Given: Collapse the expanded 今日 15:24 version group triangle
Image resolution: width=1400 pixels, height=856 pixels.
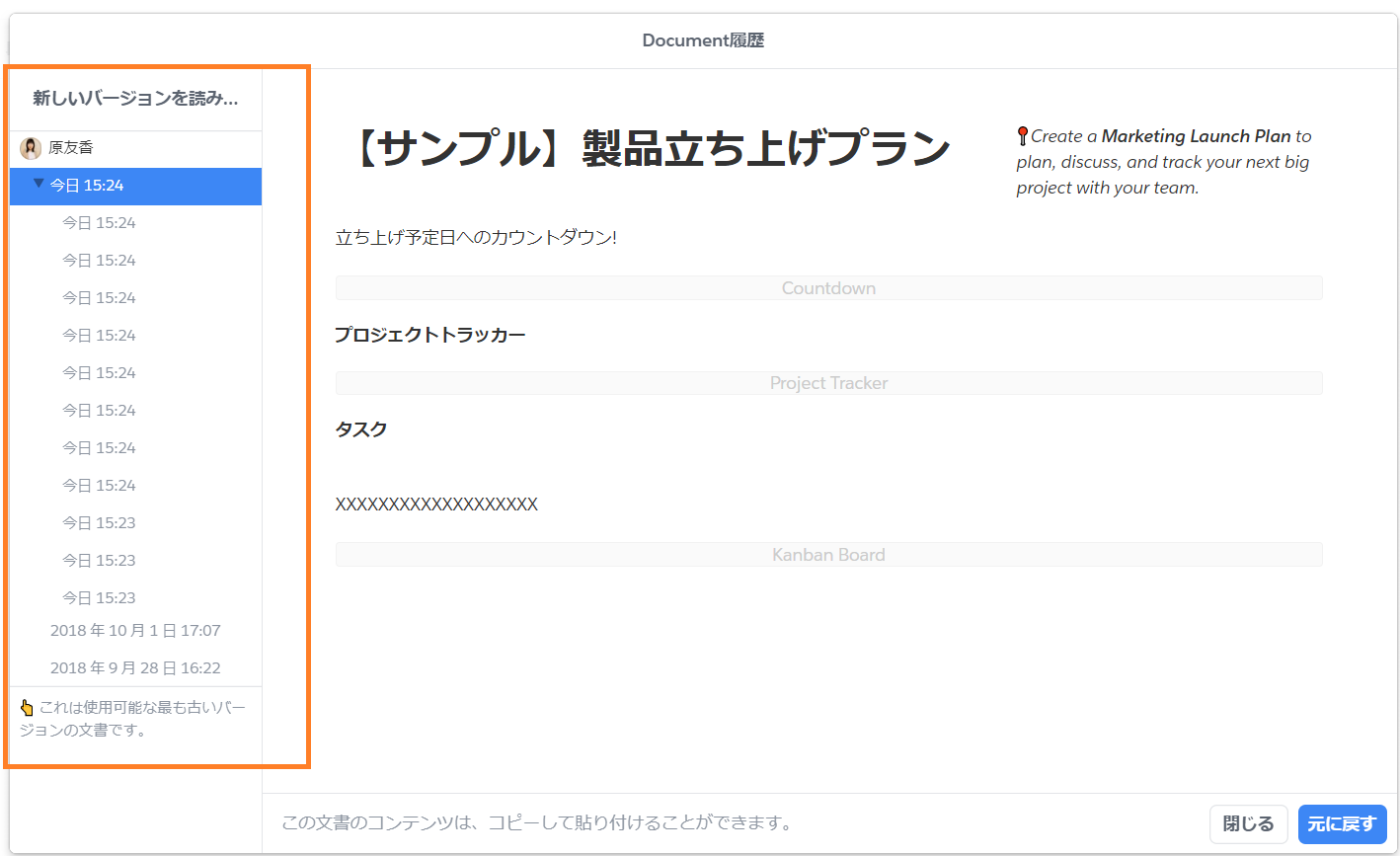Looking at the screenshot, I should 39,184.
